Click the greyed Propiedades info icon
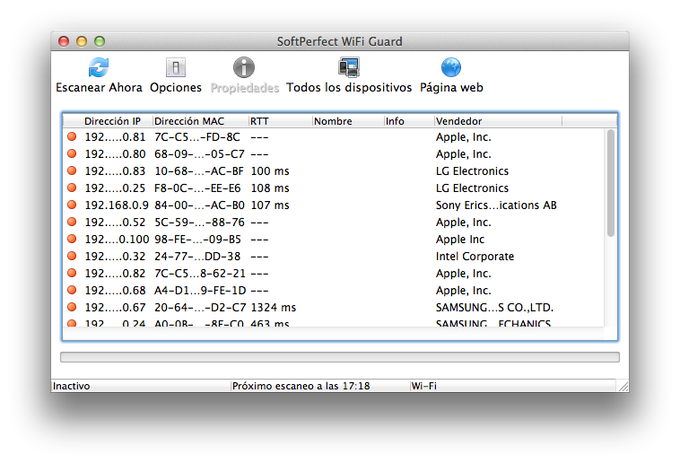Screen dimensions: 680x463 tap(244, 68)
